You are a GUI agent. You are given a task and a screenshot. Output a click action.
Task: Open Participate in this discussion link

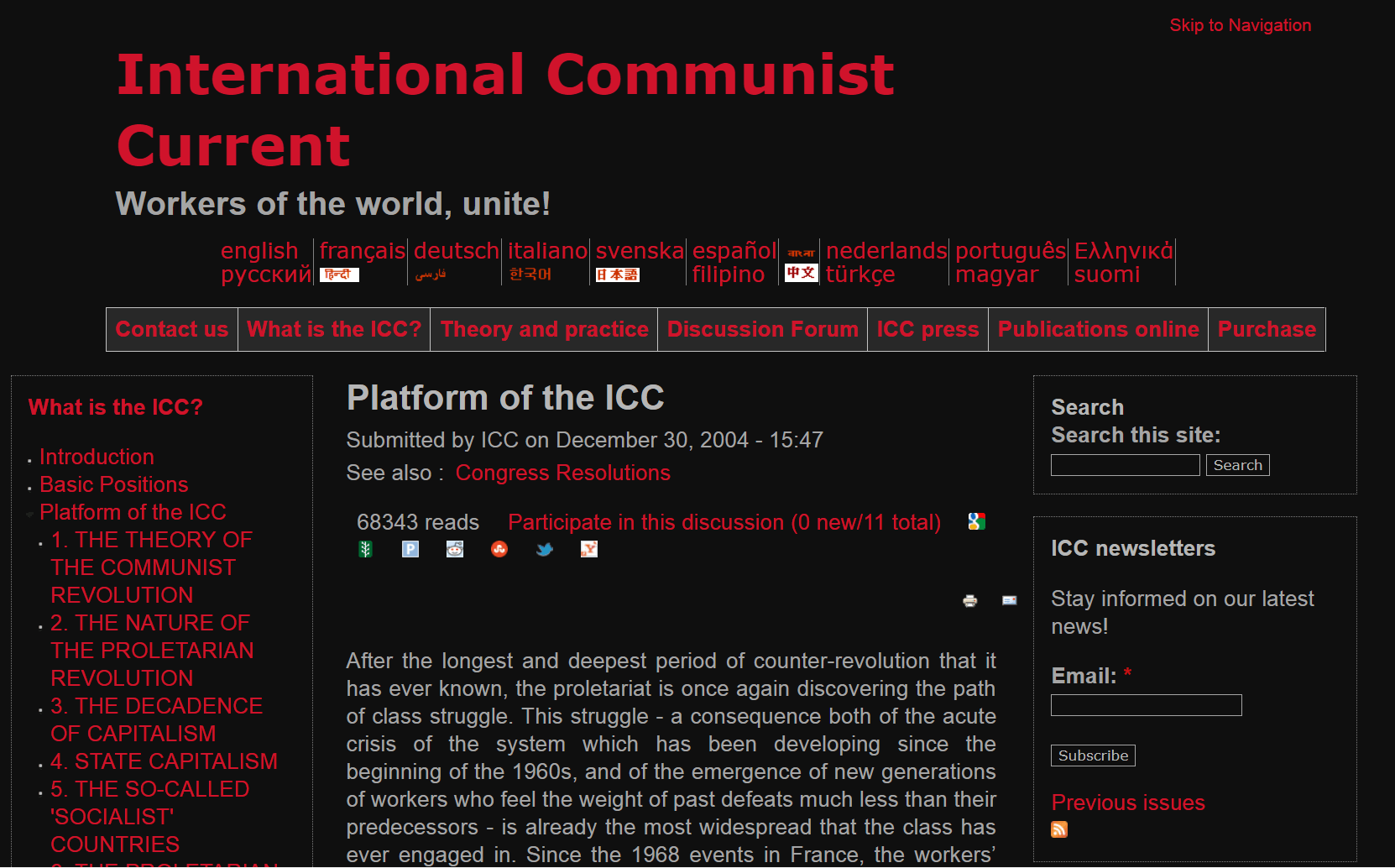coord(724,522)
